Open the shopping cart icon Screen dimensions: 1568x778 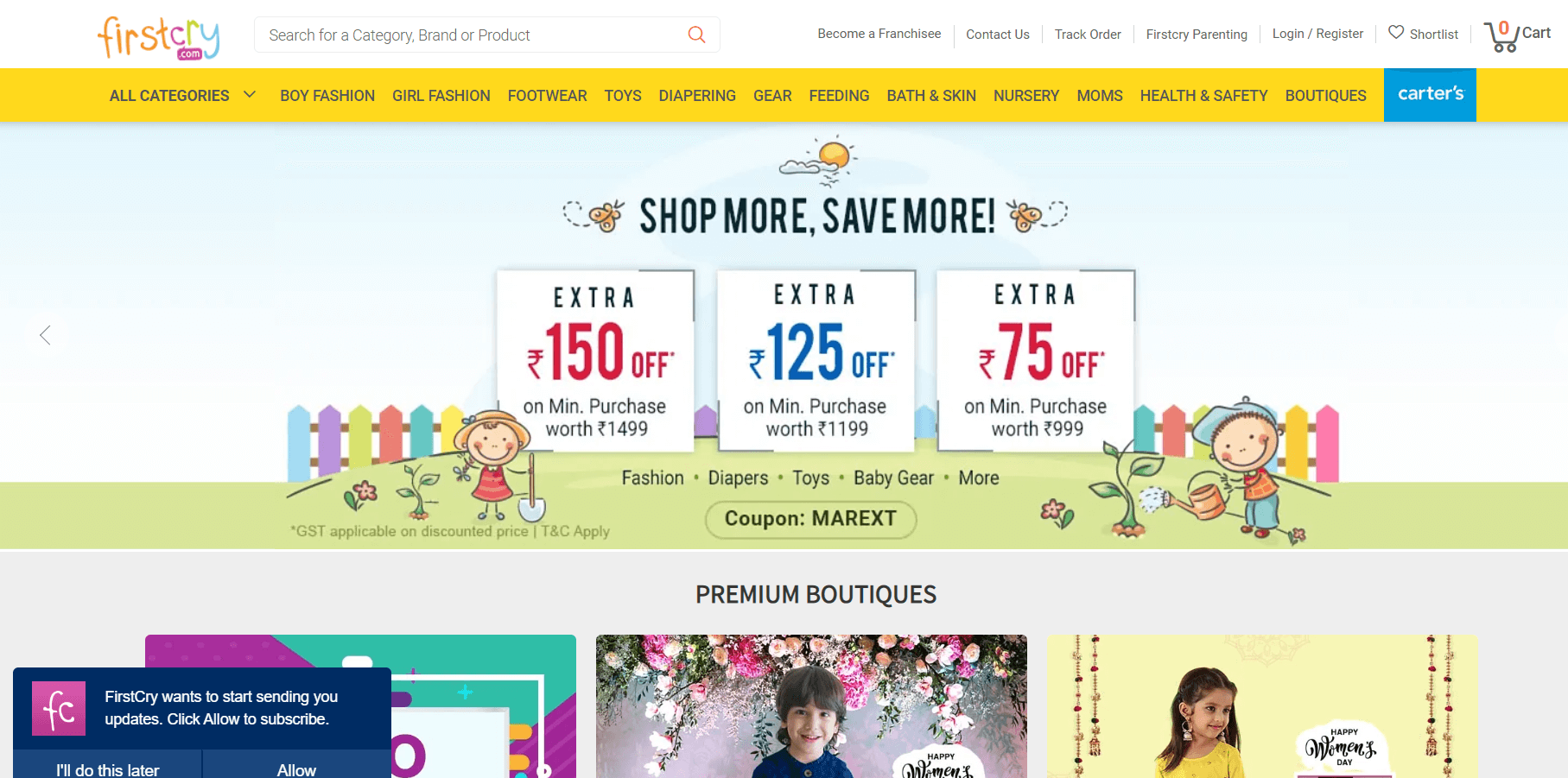click(x=1501, y=36)
